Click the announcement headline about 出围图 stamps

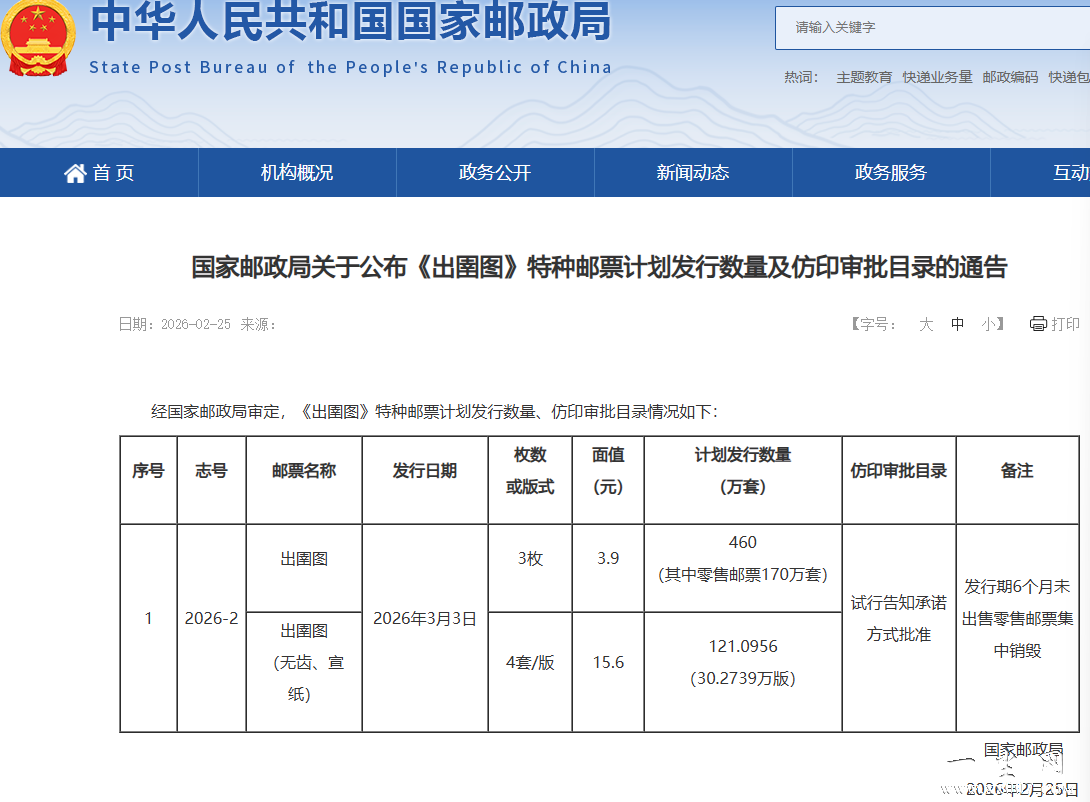[599, 267]
